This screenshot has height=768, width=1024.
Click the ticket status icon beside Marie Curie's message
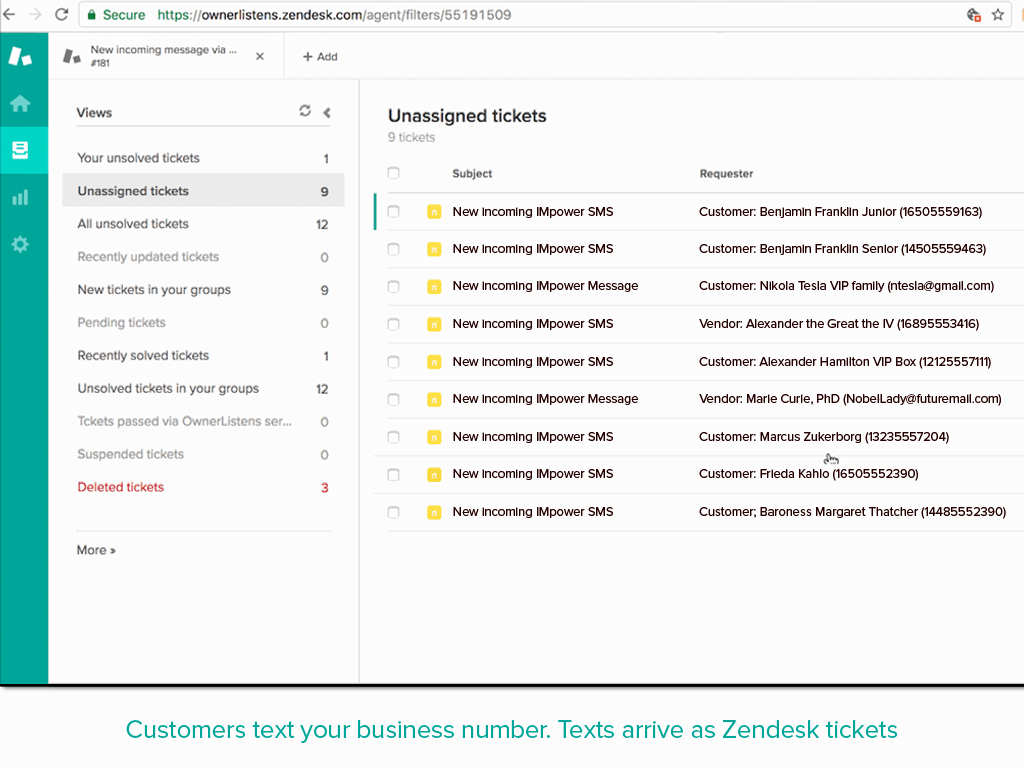click(434, 398)
